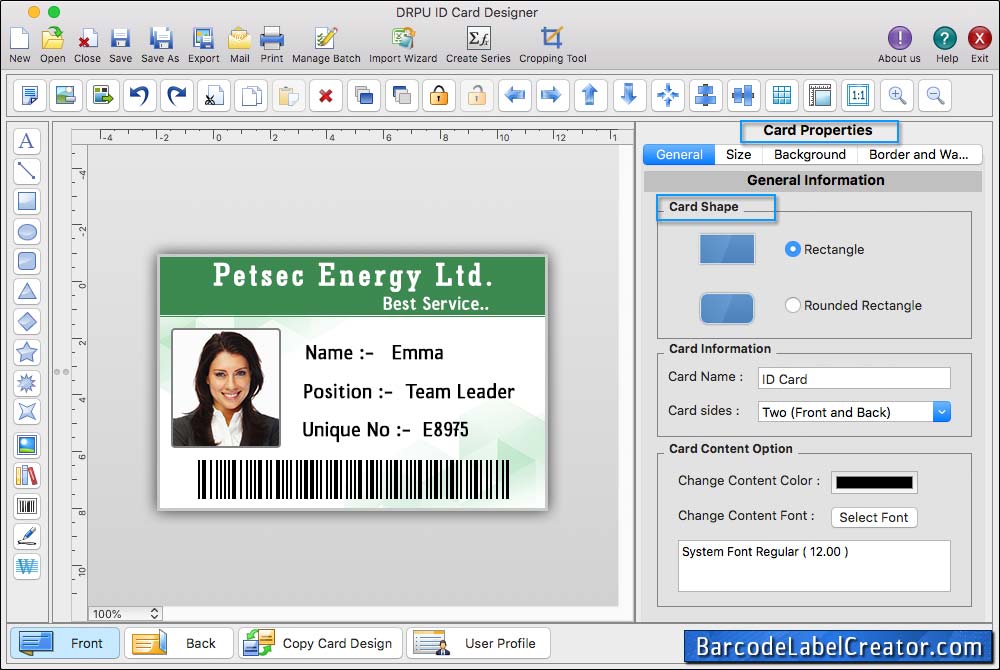Delete selected object with red X
1000x670 pixels.
tap(326, 96)
